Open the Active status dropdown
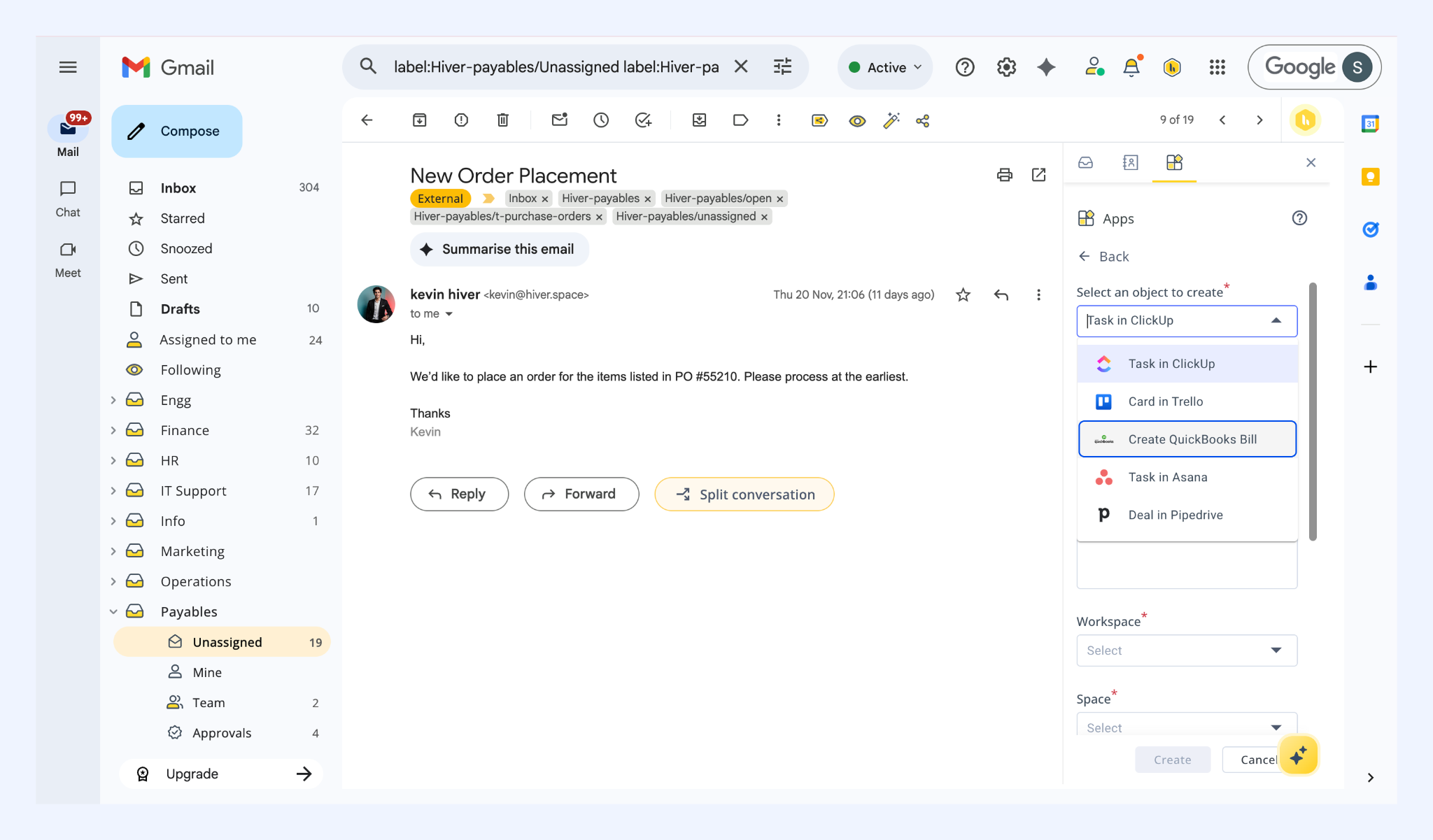Viewport: 1433px width, 840px height. [x=885, y=67]
